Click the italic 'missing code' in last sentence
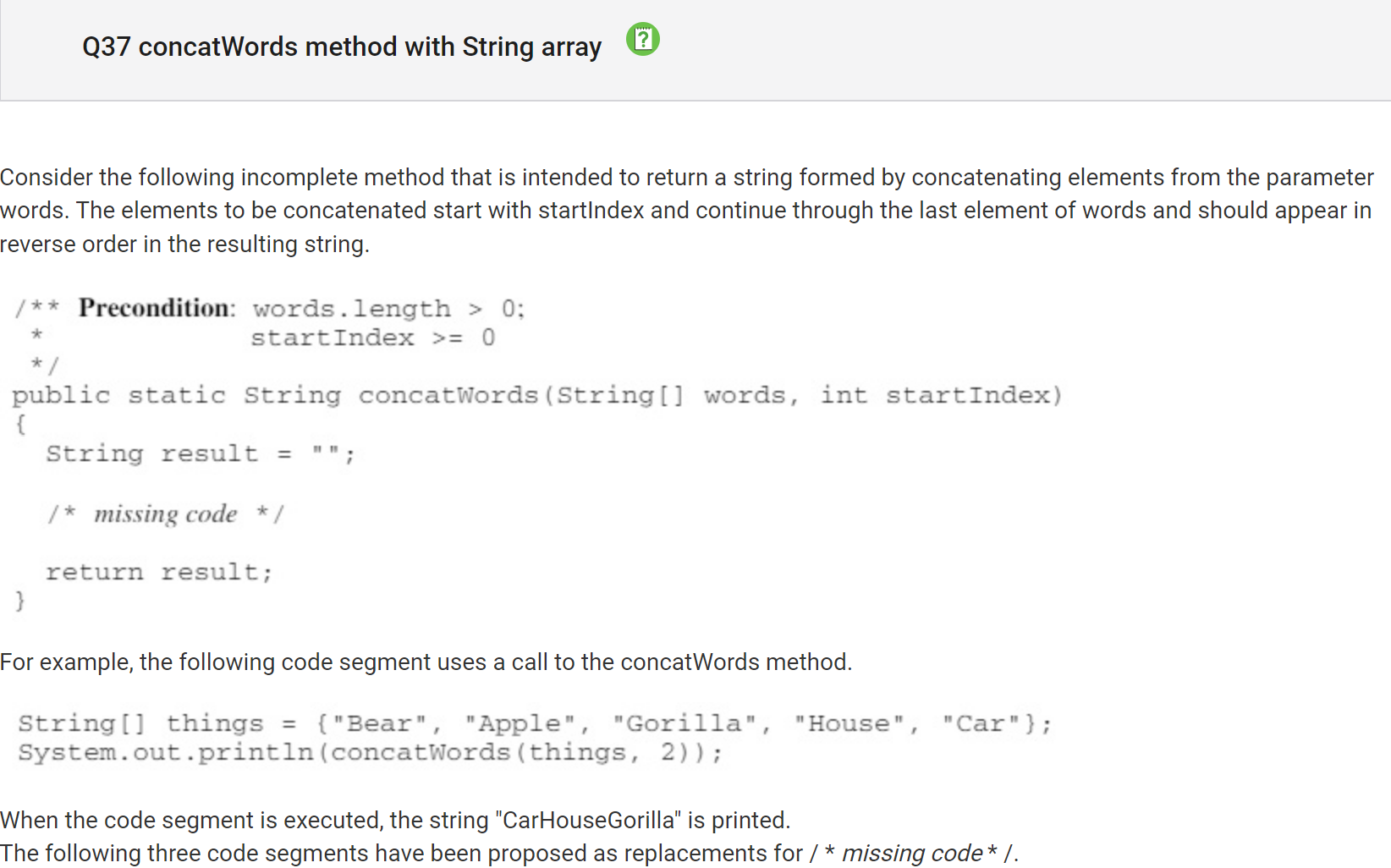This screenshot has height=868, width=1391. point(912,853)
